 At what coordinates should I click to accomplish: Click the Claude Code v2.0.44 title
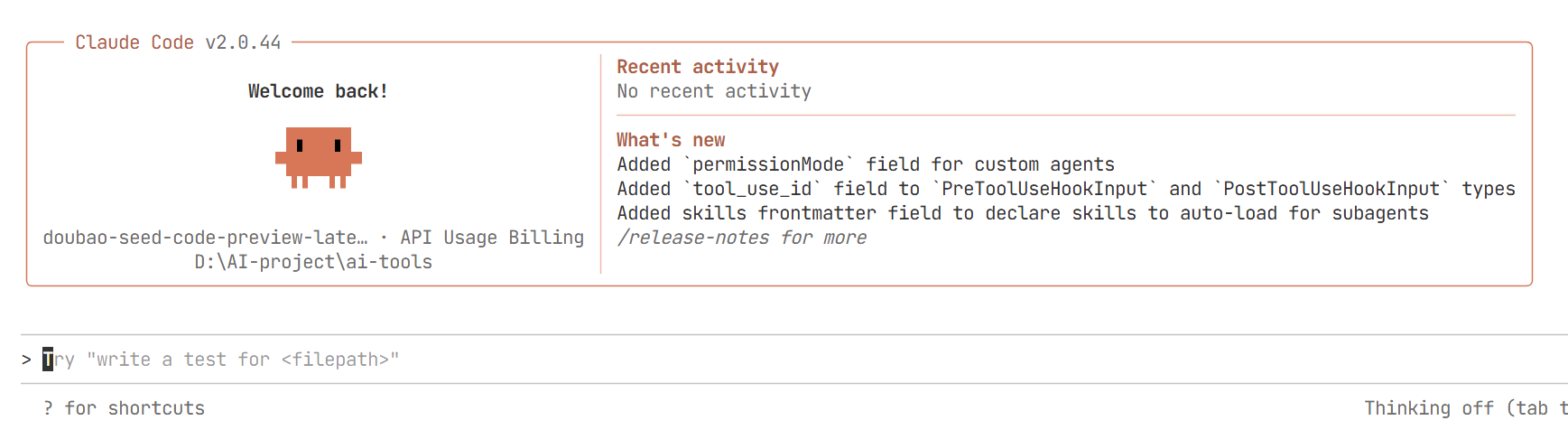178,42
